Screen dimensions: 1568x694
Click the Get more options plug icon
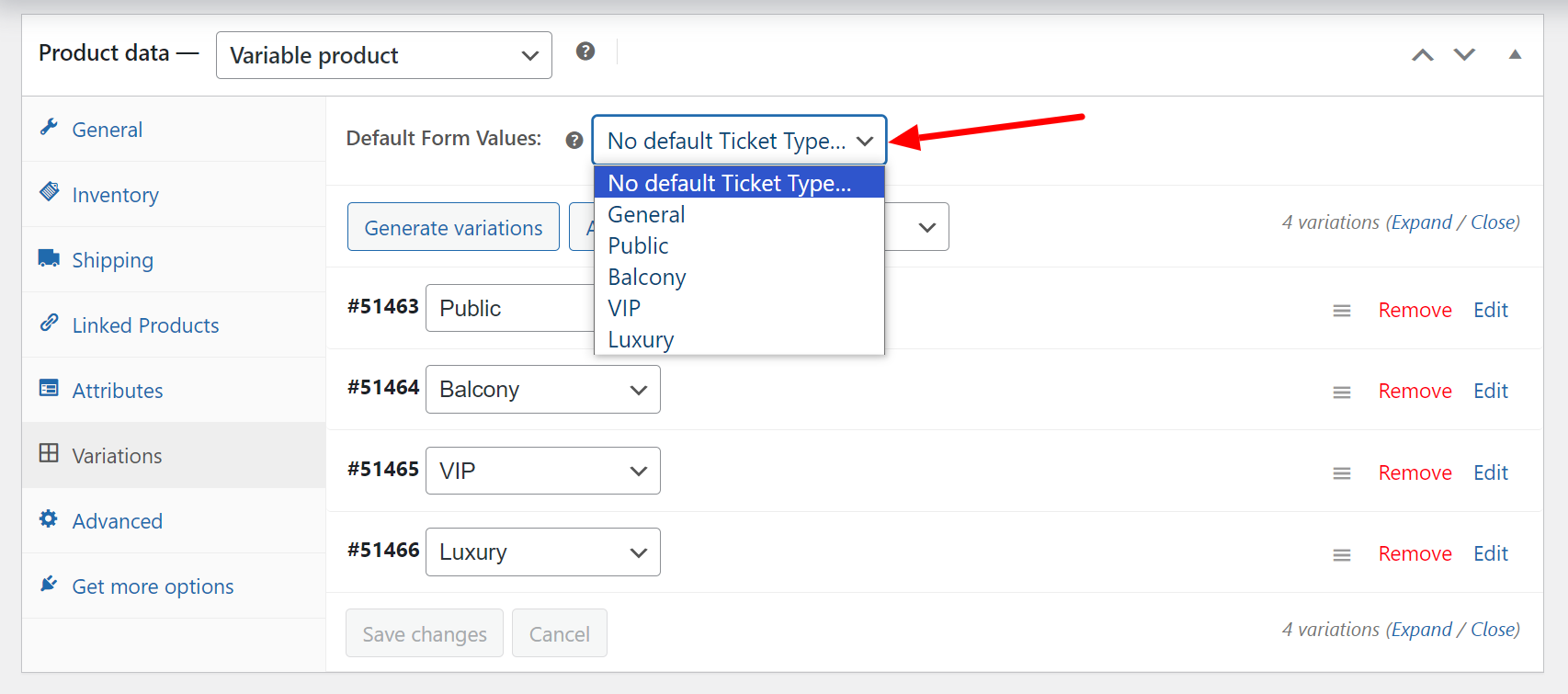tap(49, 584)
